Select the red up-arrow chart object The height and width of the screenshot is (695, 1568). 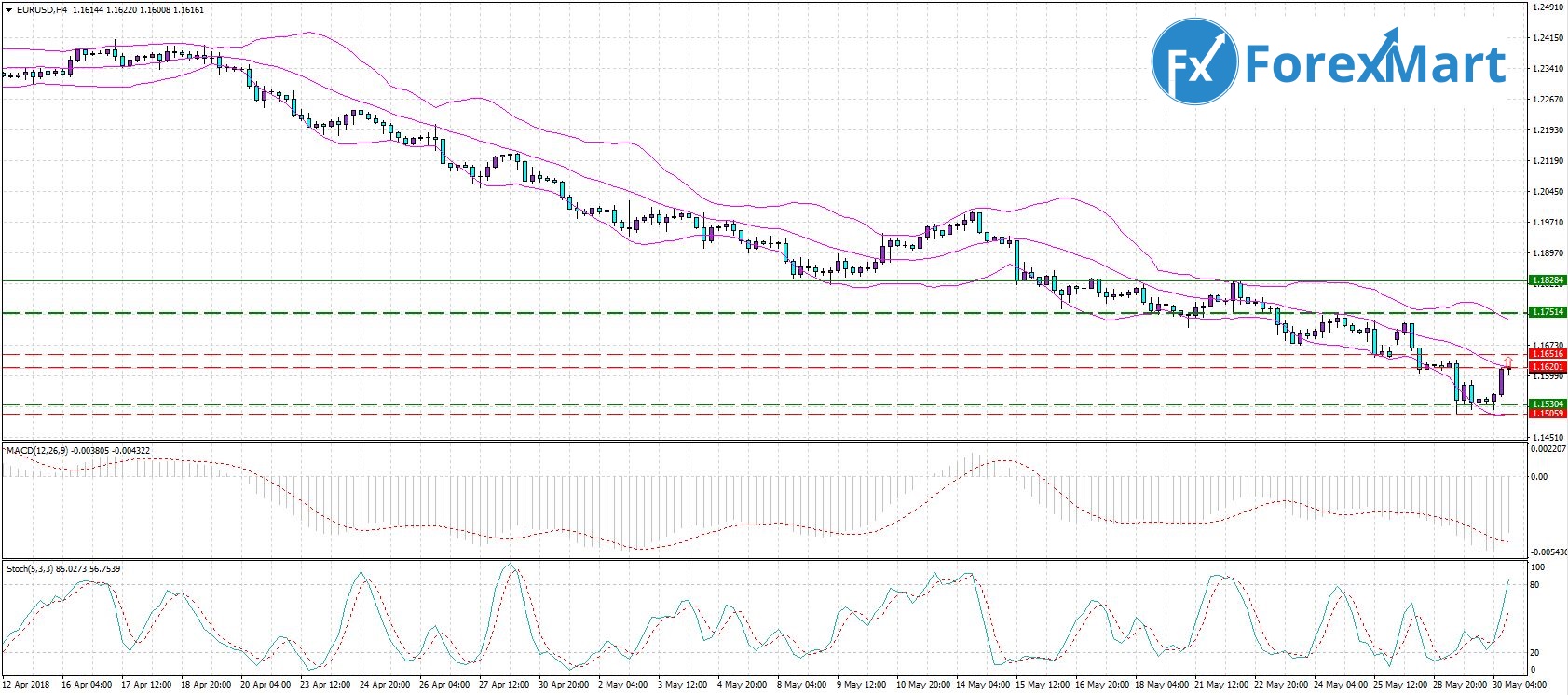(x=1508, y=361)
